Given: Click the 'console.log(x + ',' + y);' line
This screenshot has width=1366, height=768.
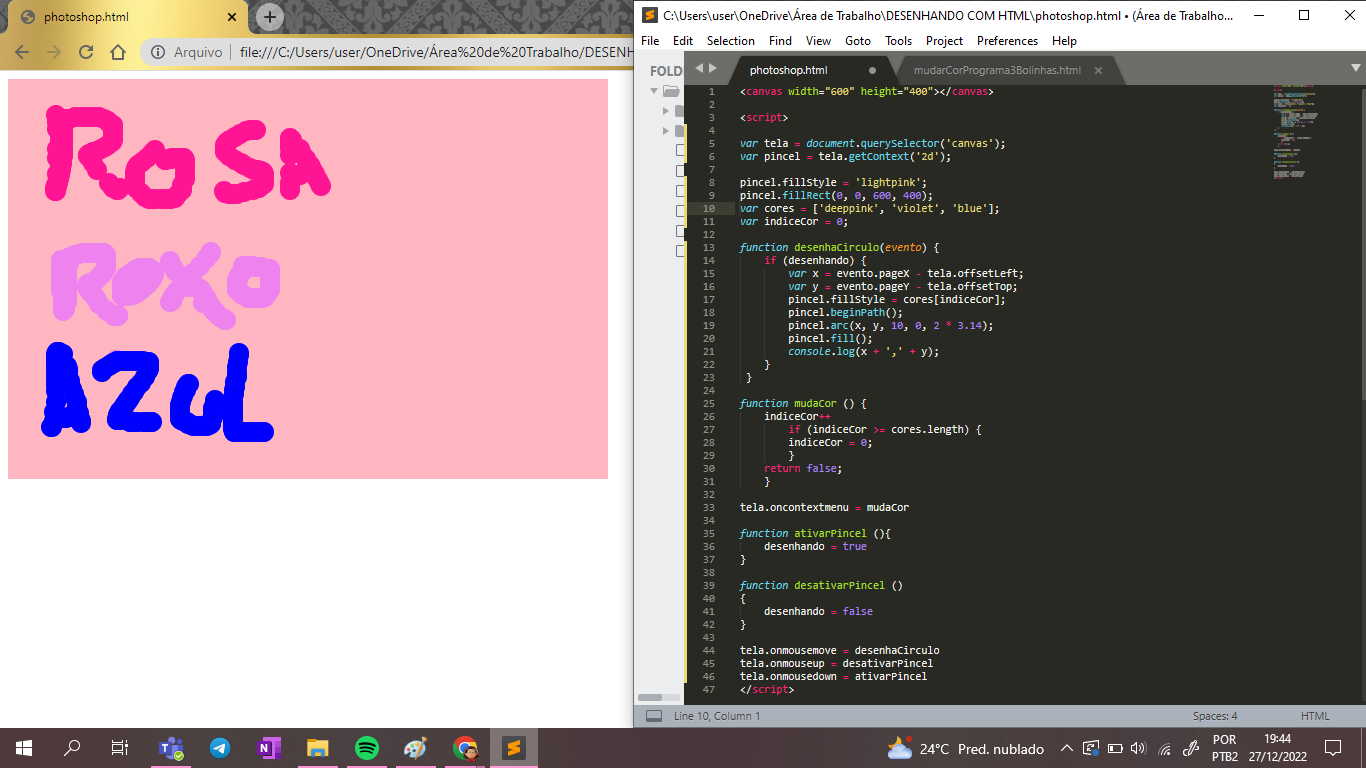Looking at the screenshot, I should coord(864,351).
